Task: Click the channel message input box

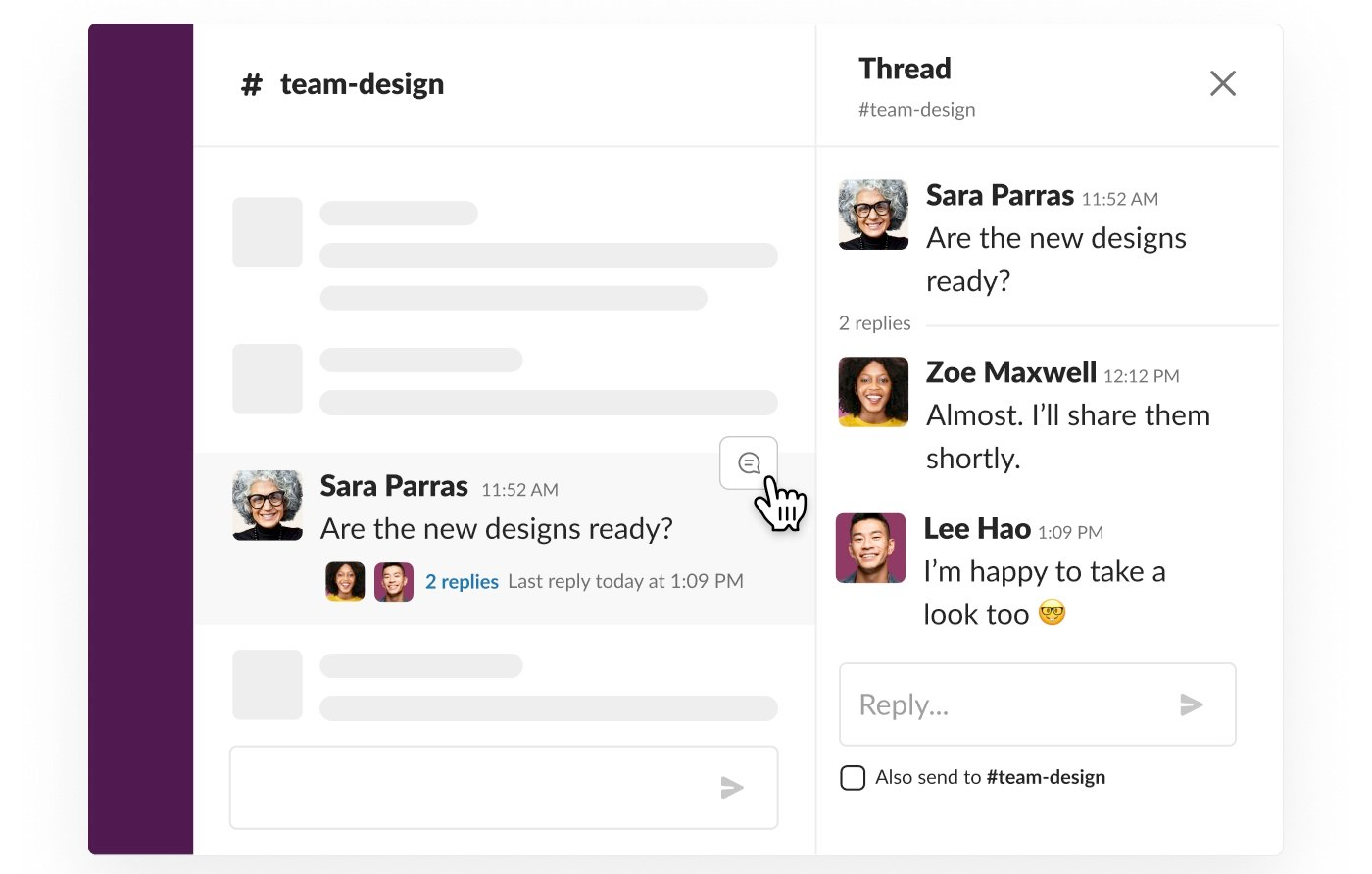Action: pyautogui.click(x=504, y=788)
